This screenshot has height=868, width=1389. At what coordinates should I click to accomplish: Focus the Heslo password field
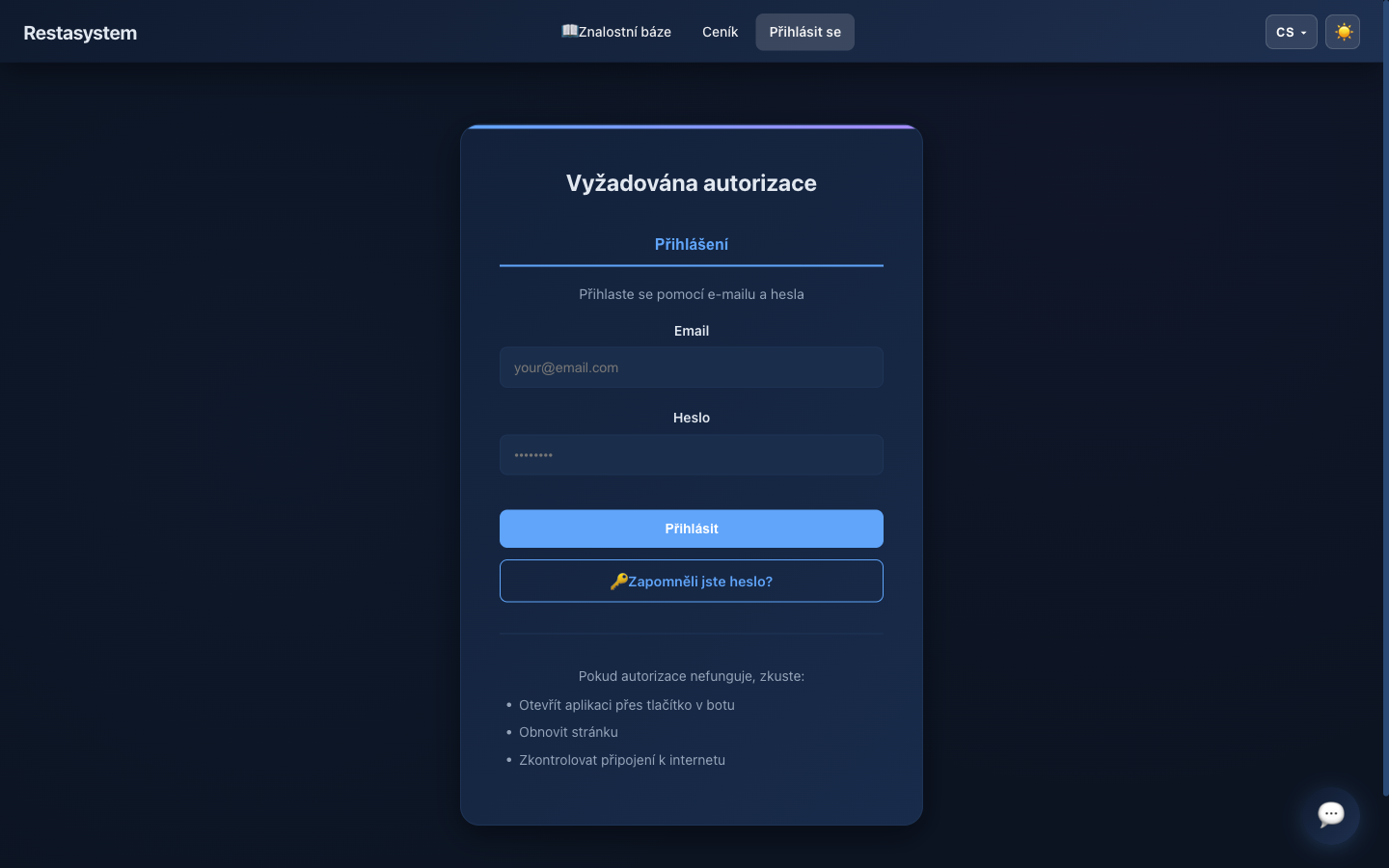click(692, 454)
